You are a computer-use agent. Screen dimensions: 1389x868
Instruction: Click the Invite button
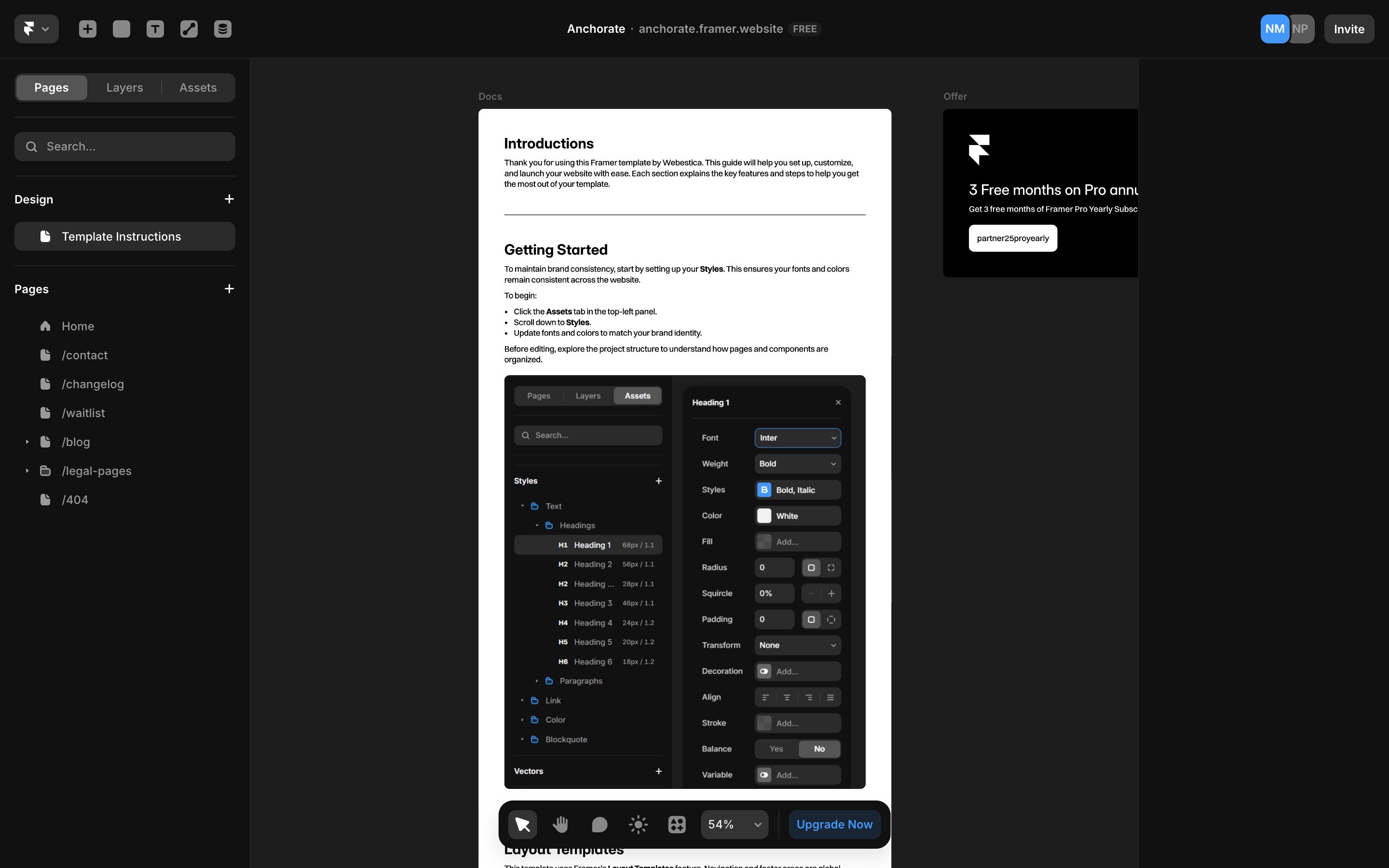click(1349, 29)
